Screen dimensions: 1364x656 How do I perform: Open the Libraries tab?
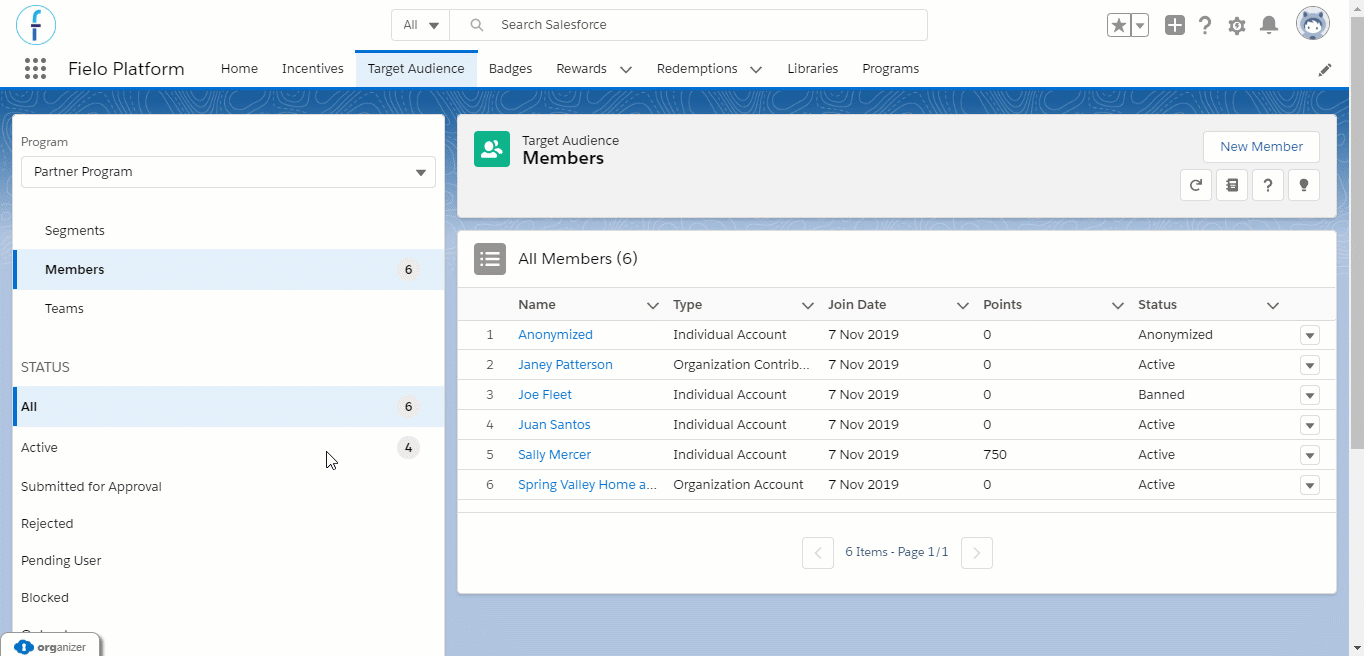click(x=812, y=69)
